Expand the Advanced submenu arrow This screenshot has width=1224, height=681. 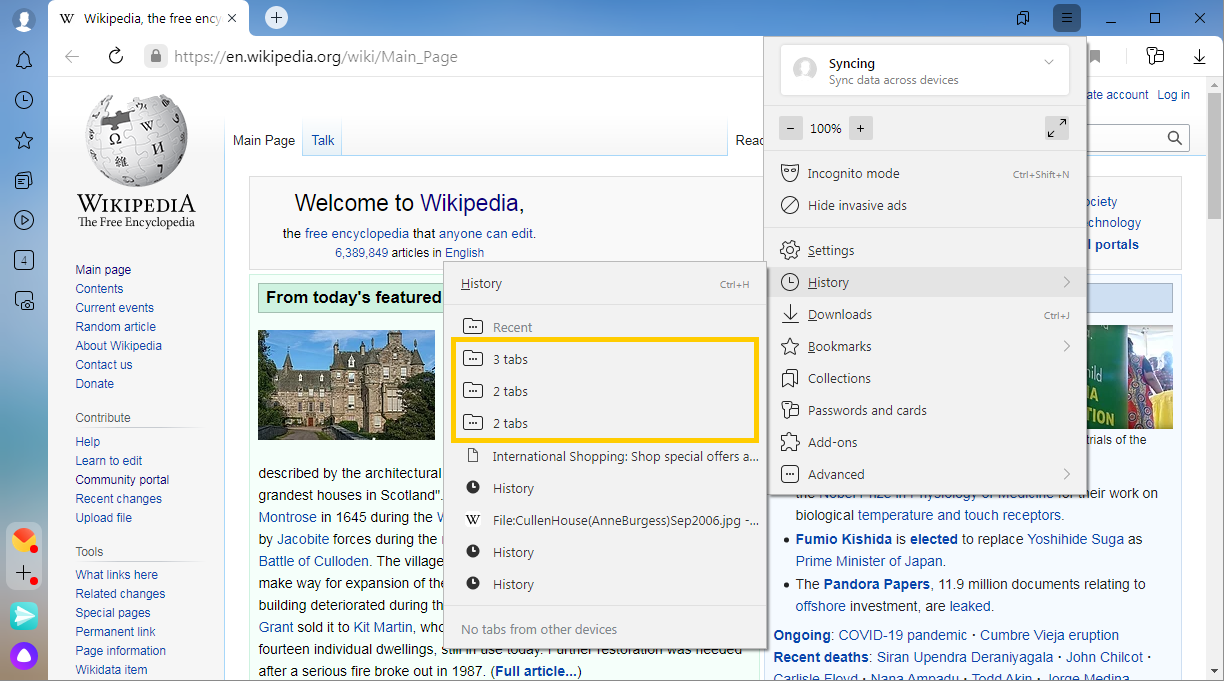click(1066, 475)
